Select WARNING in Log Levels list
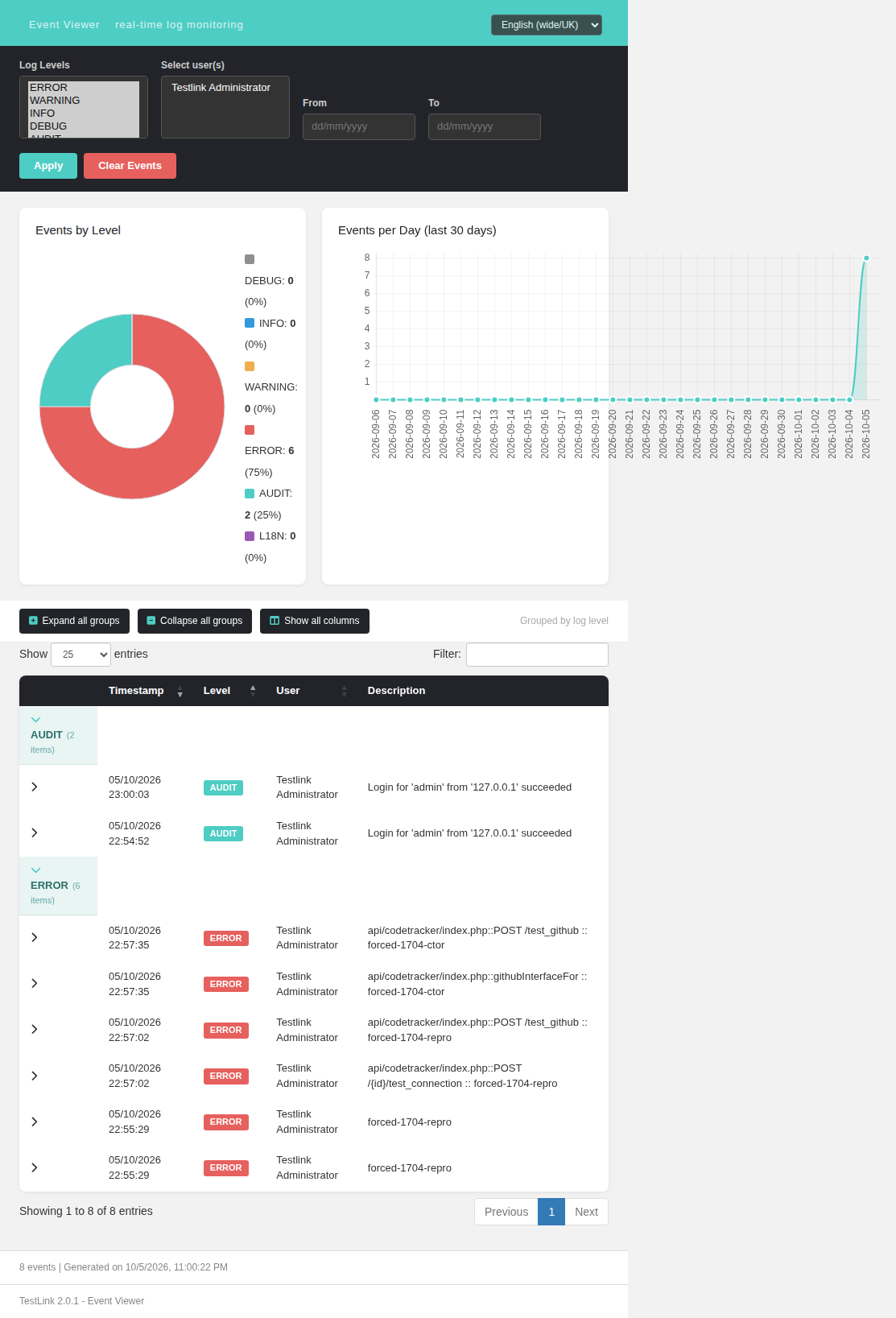 [84, 101]
